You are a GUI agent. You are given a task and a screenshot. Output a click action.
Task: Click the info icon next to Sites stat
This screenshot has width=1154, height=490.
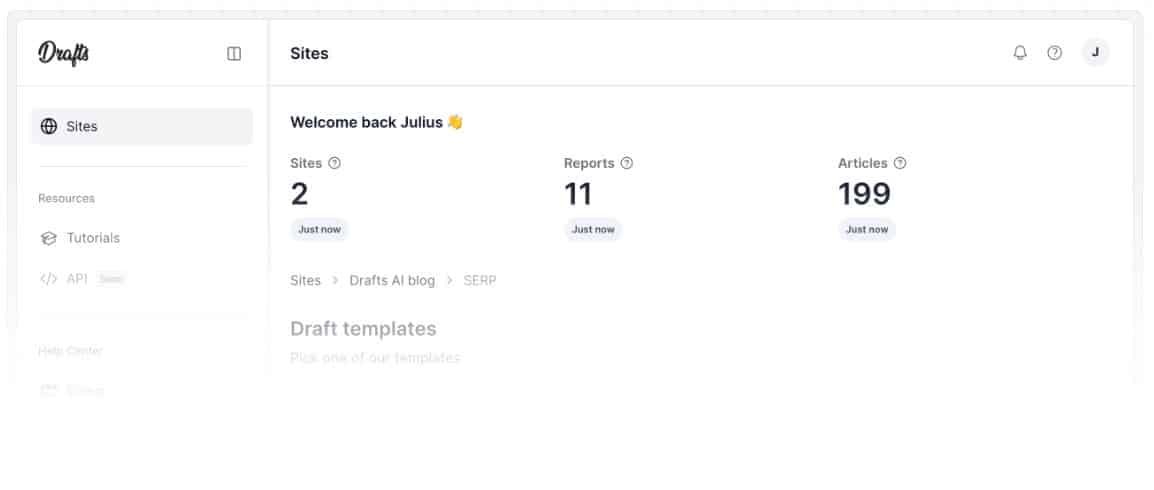tap(334, 163)
